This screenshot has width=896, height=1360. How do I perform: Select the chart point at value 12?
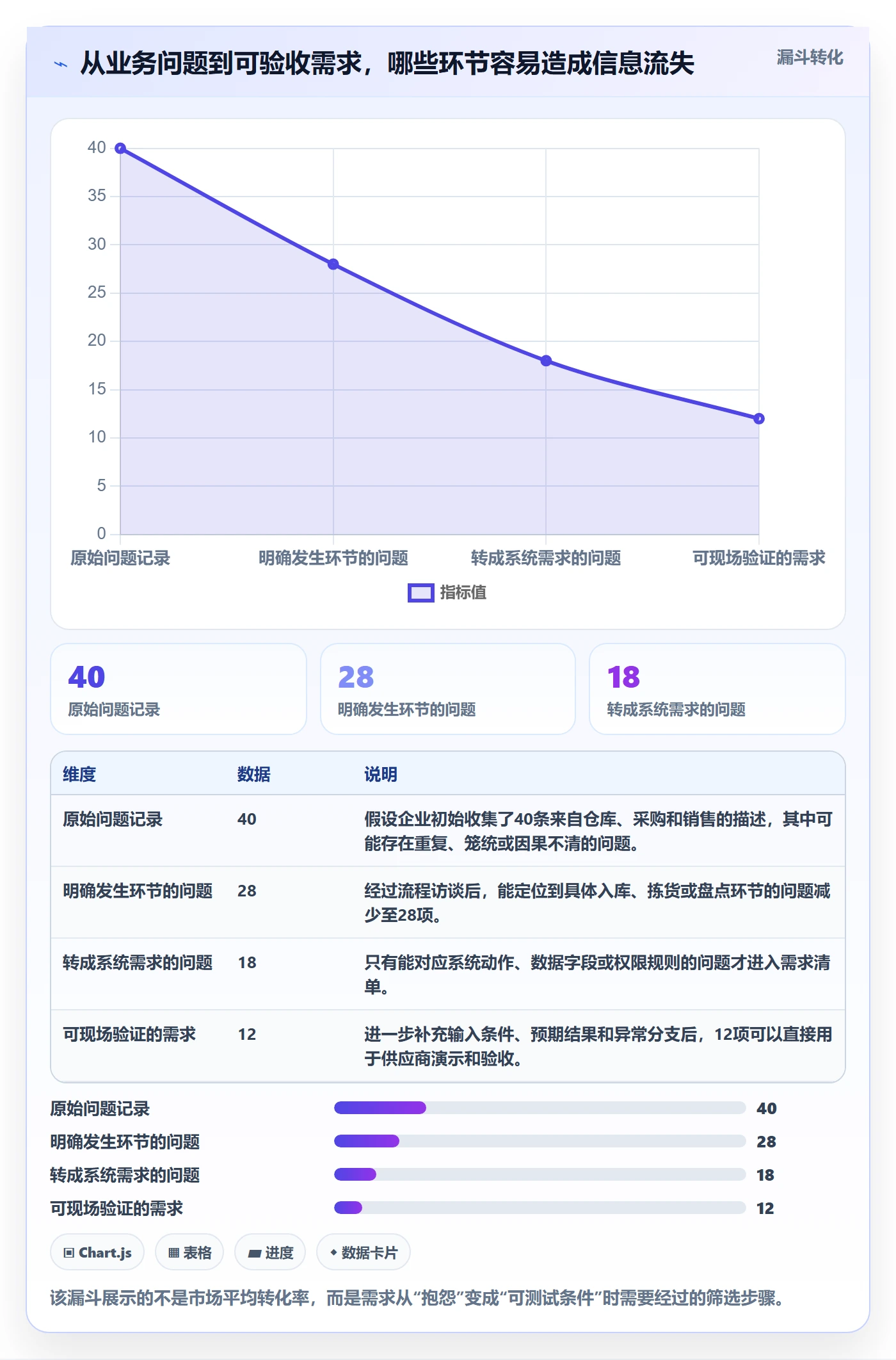pos(759,419)
